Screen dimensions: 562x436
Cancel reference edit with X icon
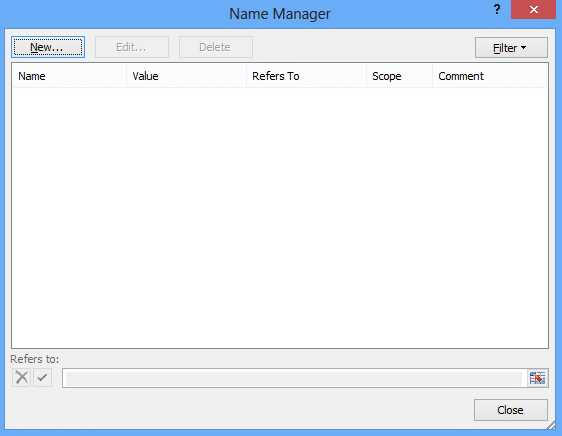(x=22, y=377)
